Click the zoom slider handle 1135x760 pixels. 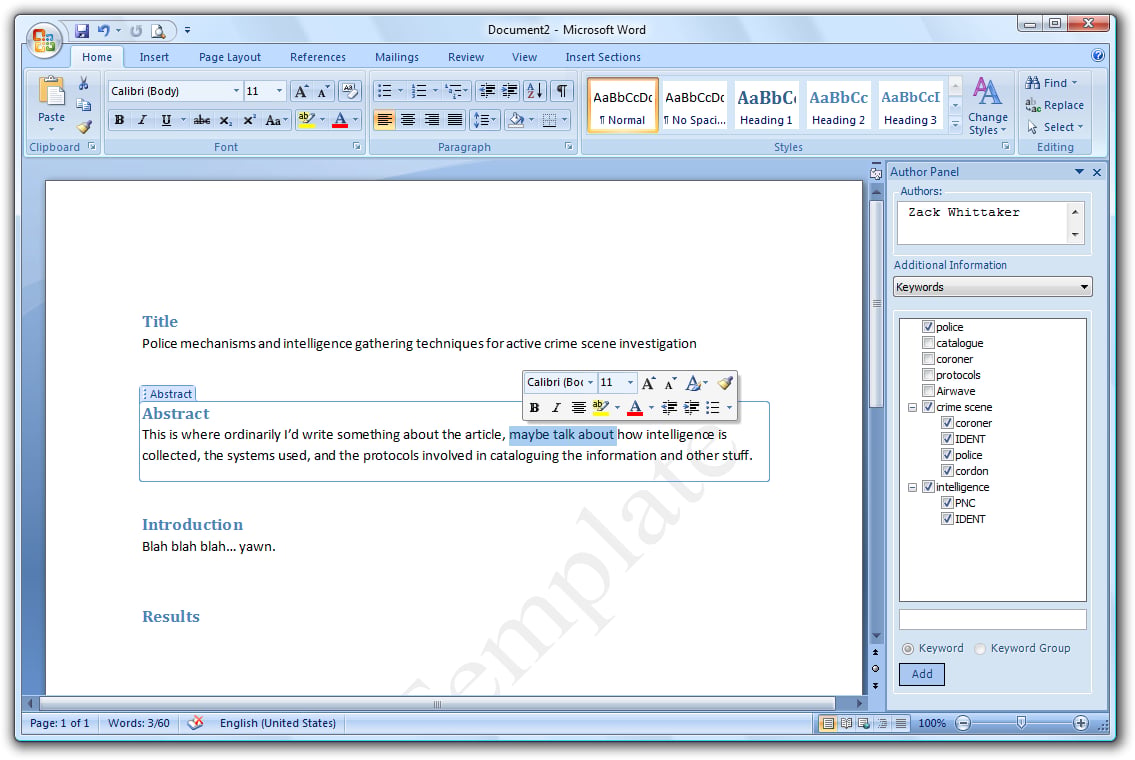[1021, 722]
